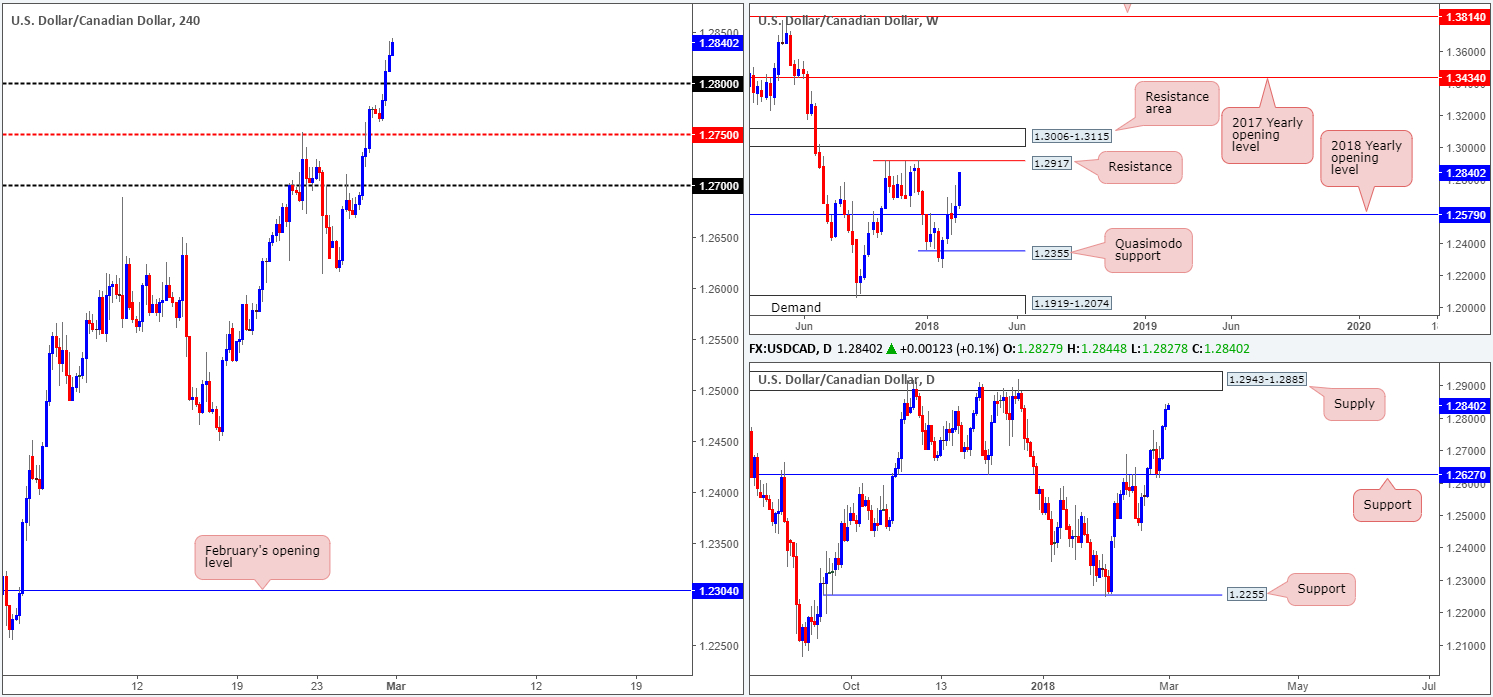Click the 1.25790 blue price label

tap(1464, 214)
